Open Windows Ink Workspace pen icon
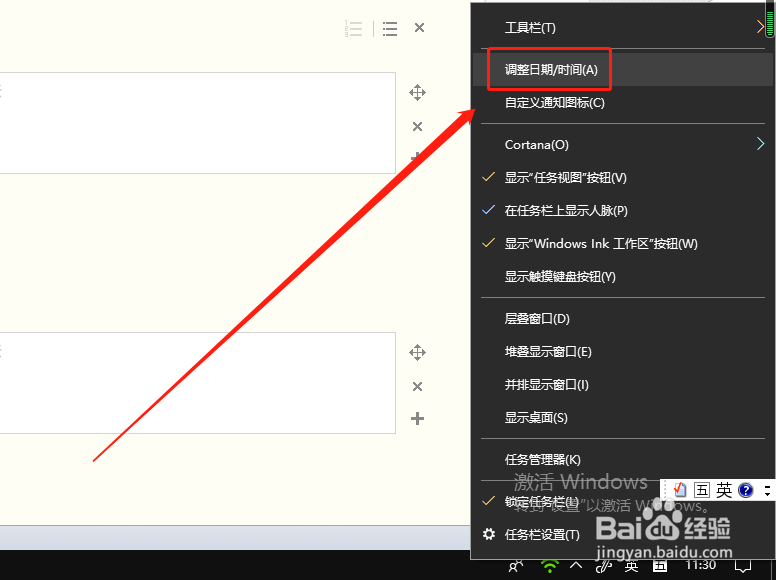The width and height of the screenshot is (776, 580). point(604,567)
